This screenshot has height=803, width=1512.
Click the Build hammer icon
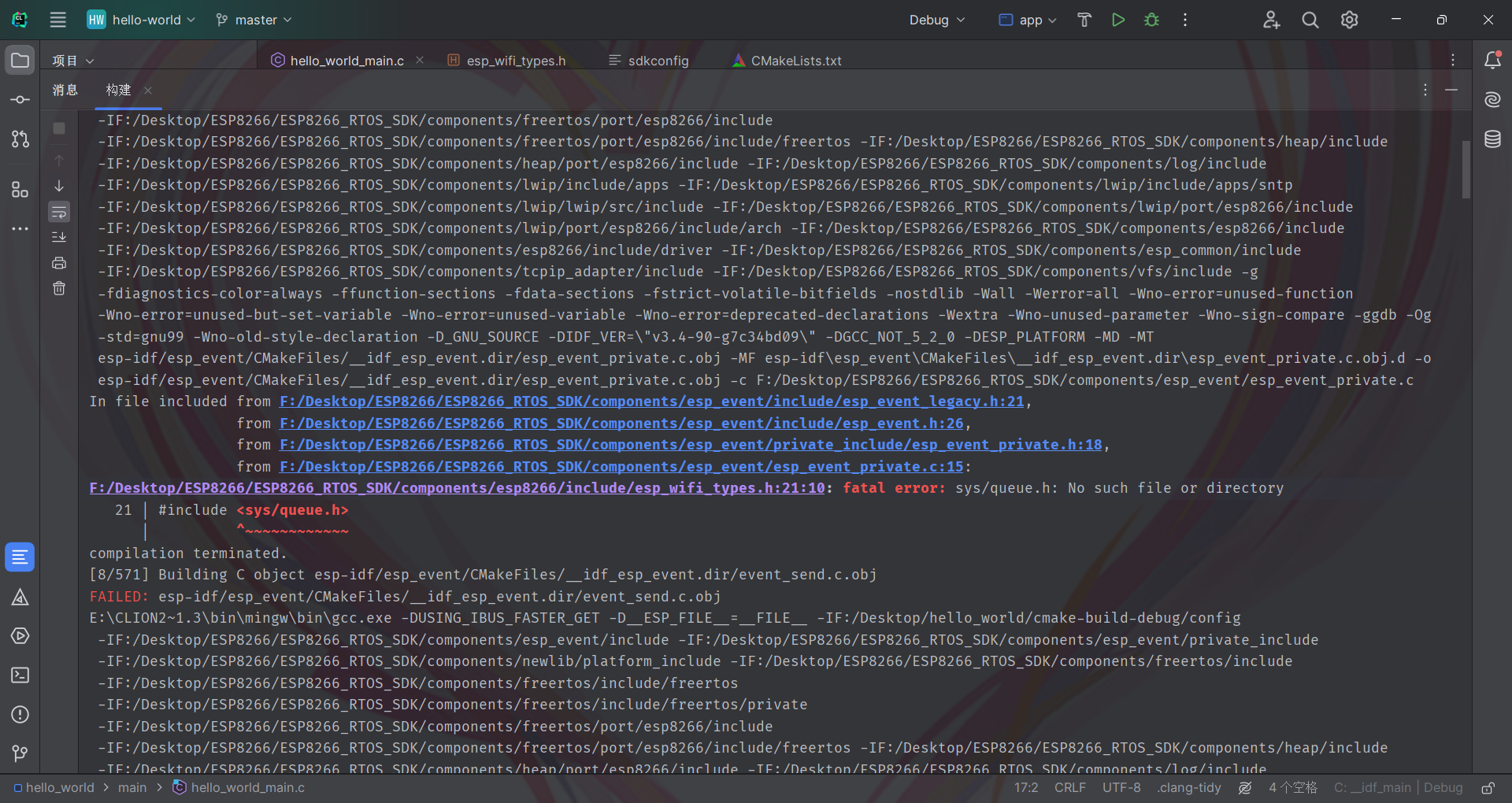[x=1084, y=20]
